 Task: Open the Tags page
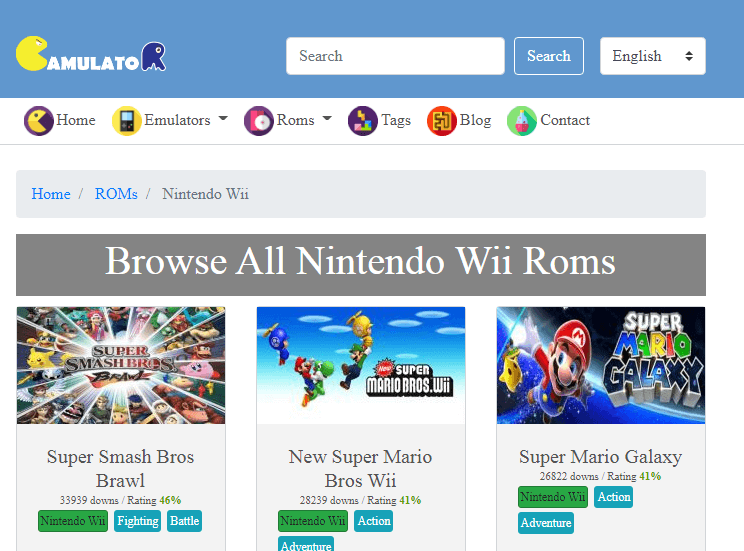pos(396,120)
